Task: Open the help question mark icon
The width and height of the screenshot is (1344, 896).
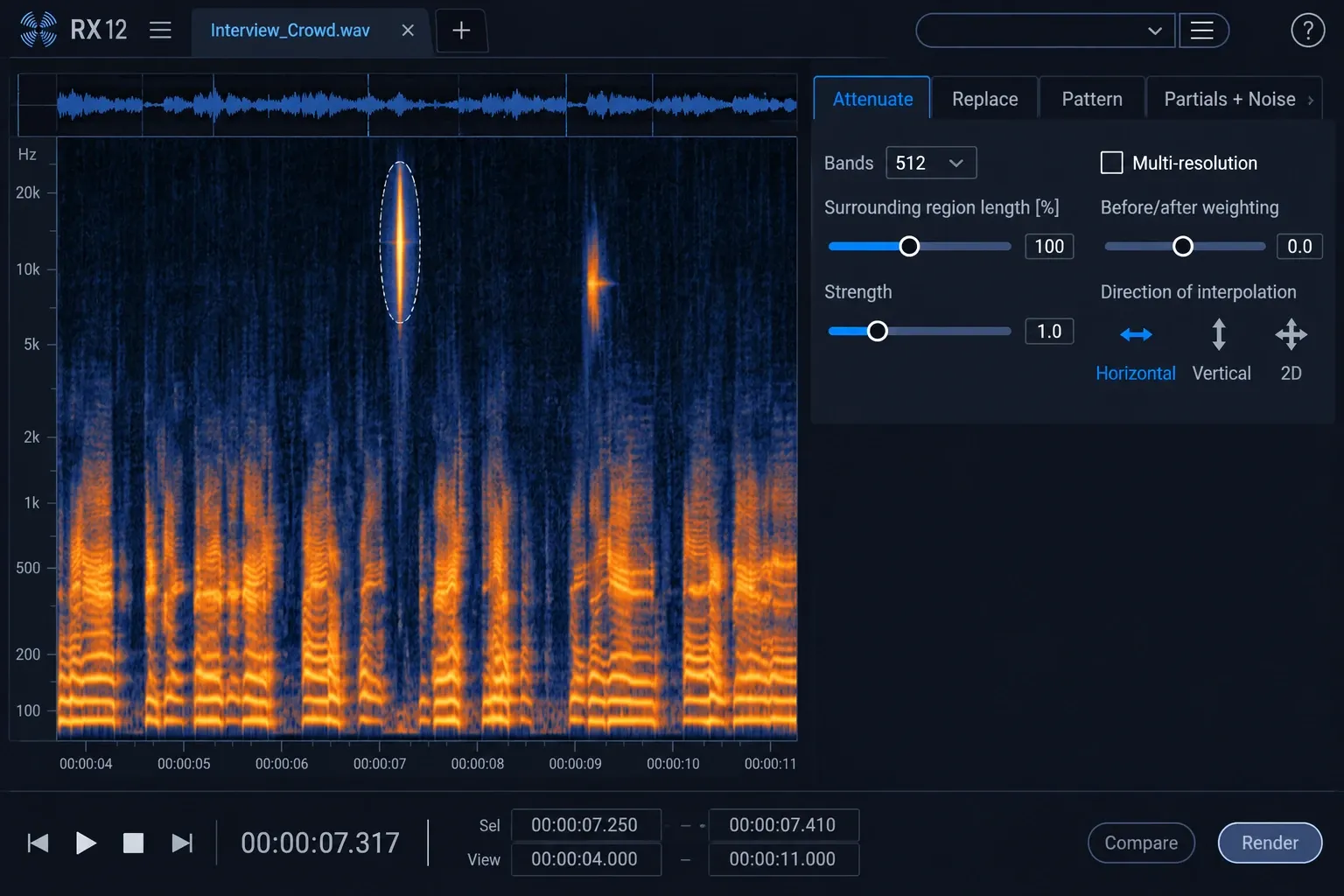Action: click(x=1307, y=31)
